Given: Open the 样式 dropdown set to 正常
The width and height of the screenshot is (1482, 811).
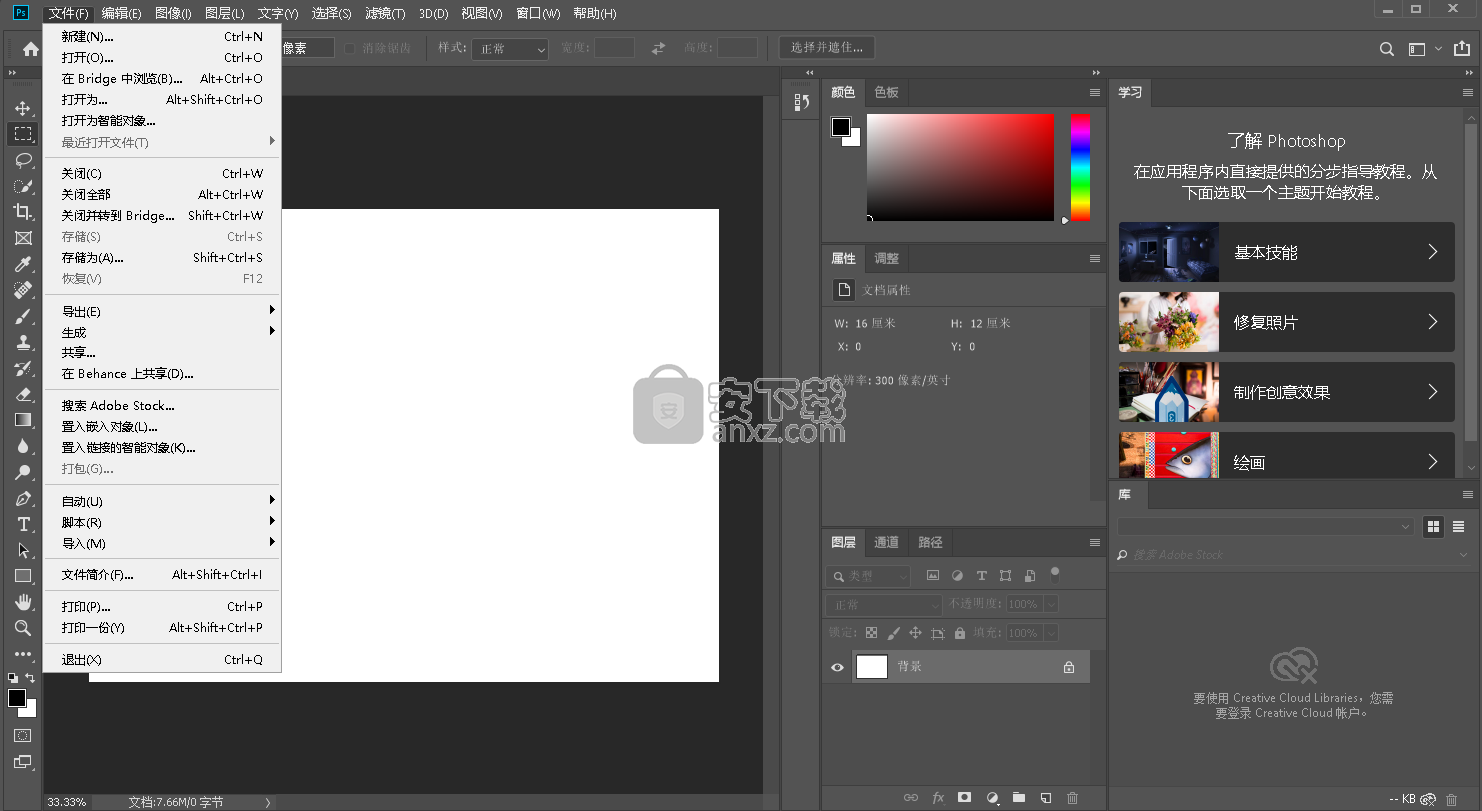Looking at the screenshot, I should (510, 48).
